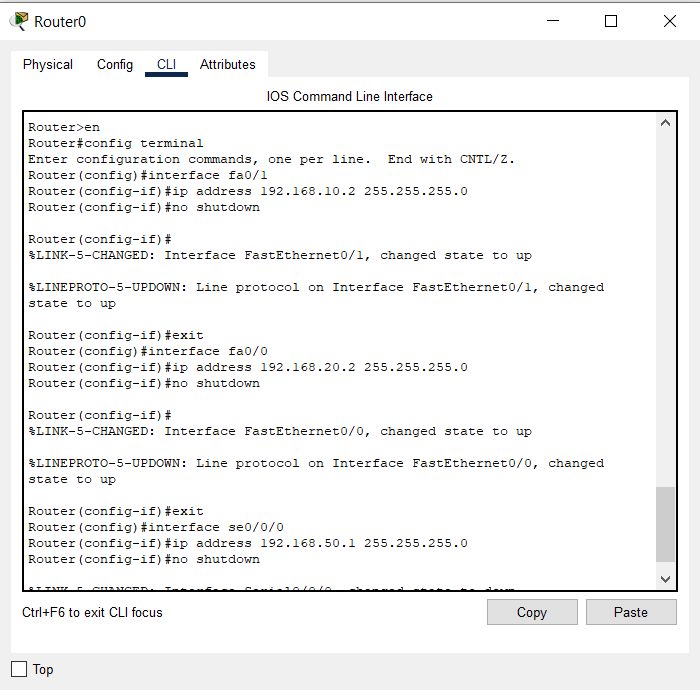Go to the Attributes tab
The width and height of the screenshot is (700, 690).
point(227,65)
